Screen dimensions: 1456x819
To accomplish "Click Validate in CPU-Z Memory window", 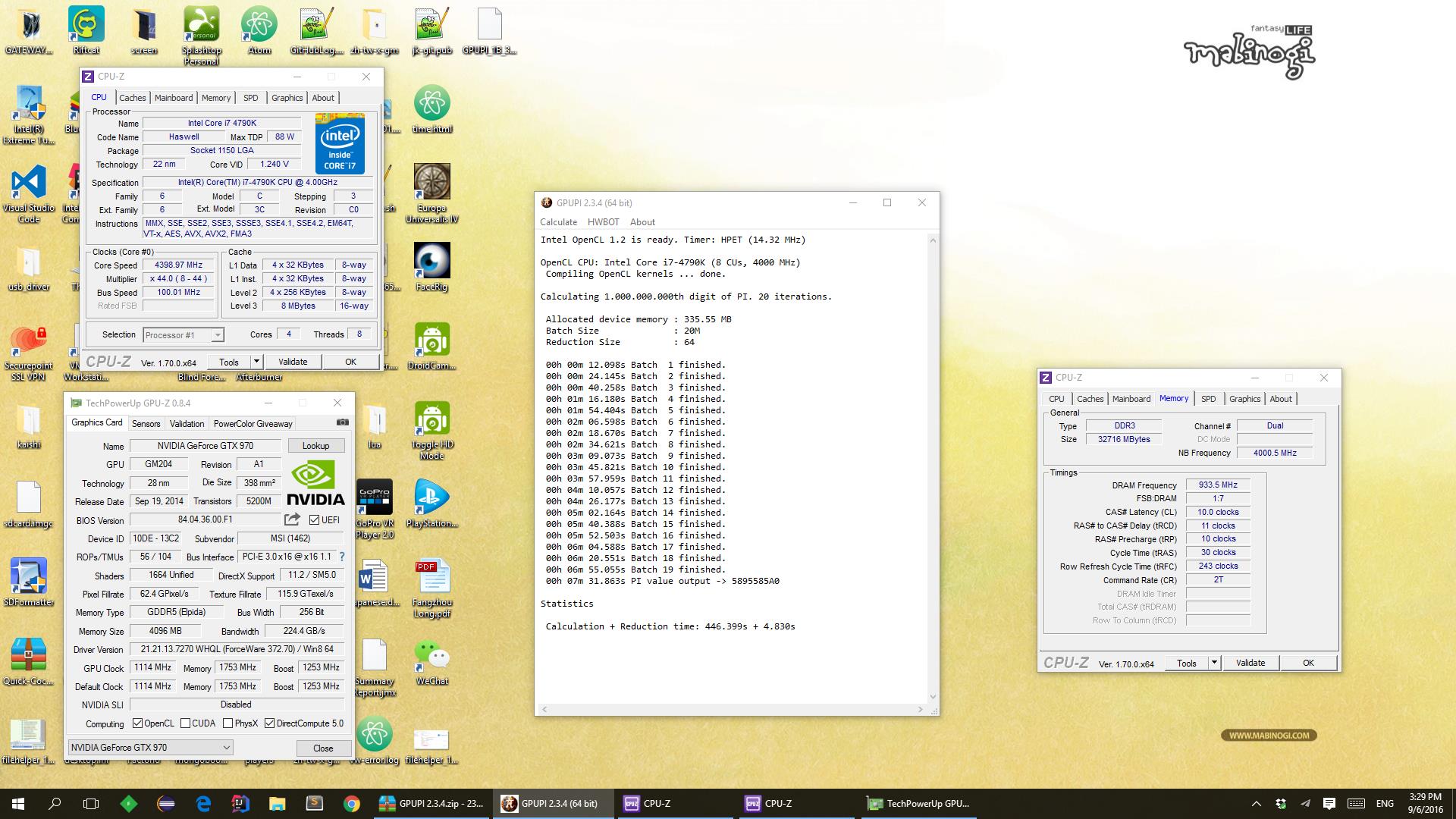I will click(1250, 663).
